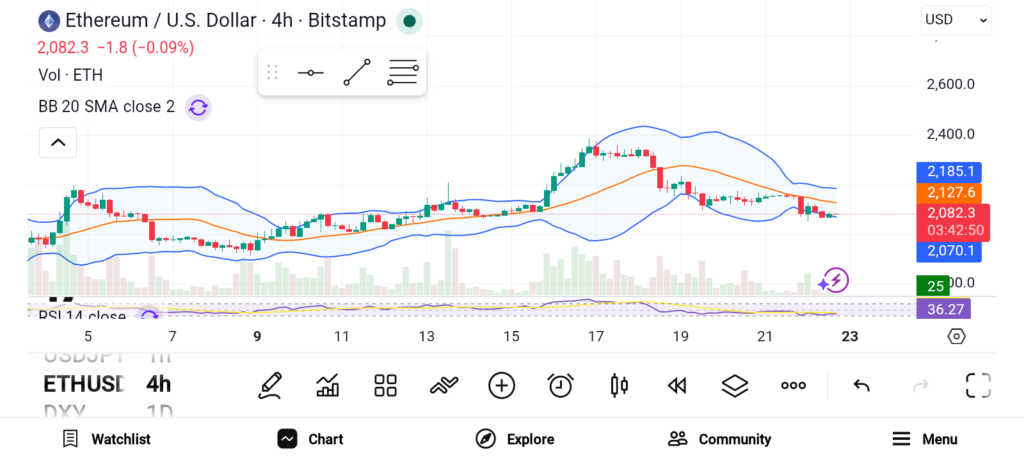Select the horizontal line drawing tool
The width and height of the screenshot is (1024, 461).
tap(310, 73)
